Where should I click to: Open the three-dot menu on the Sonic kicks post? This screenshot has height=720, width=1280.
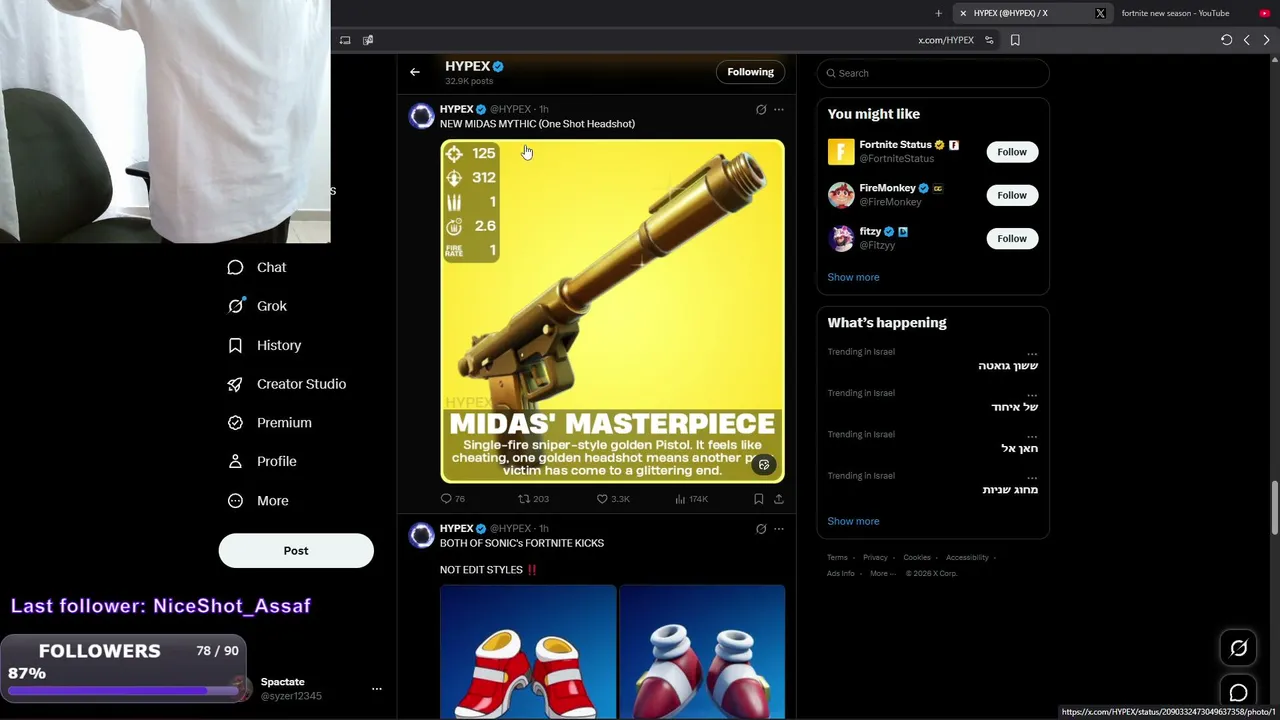pyautogui.click(x=779, y=528)
